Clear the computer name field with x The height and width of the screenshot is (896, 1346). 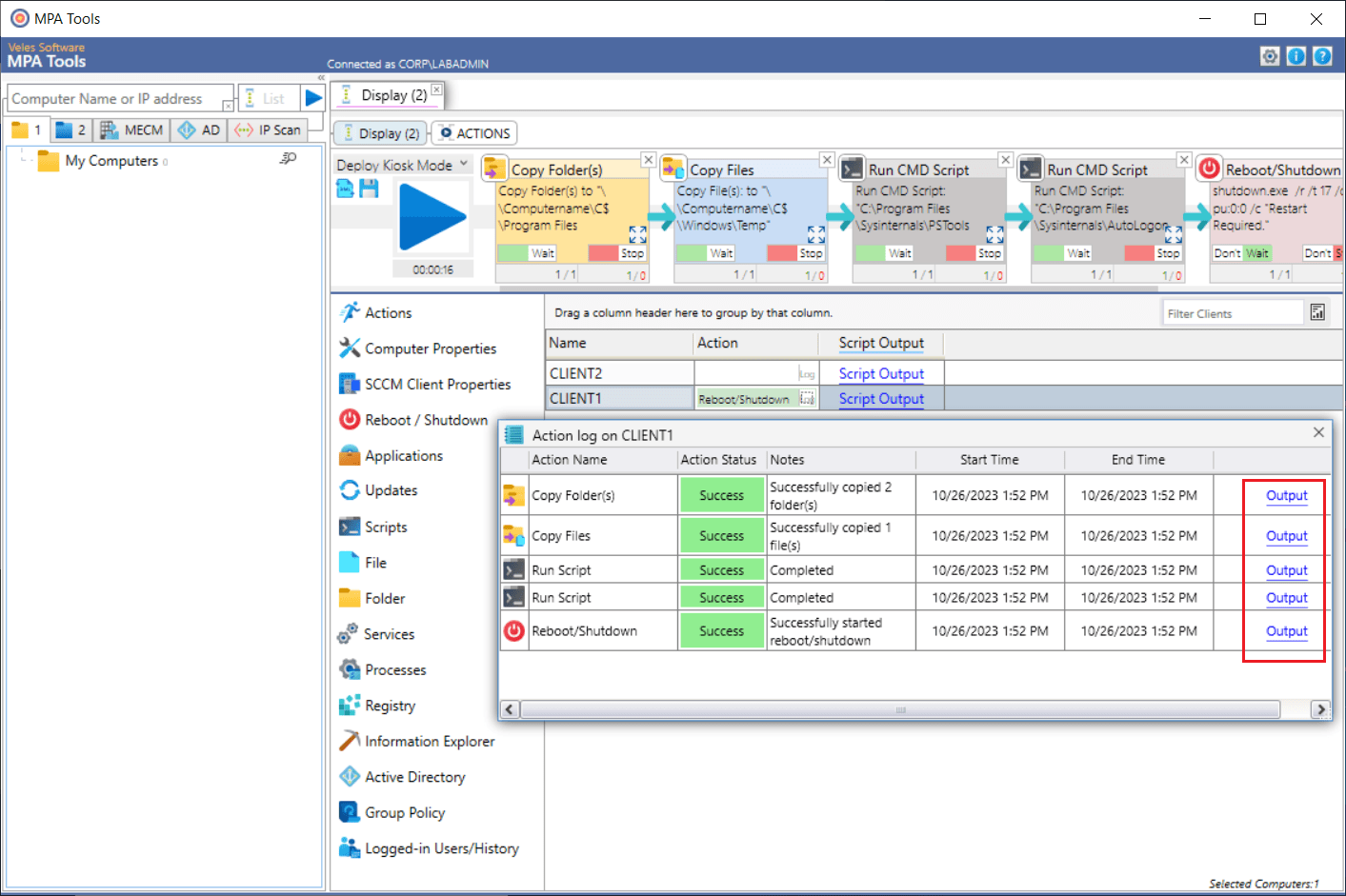coord(227,106)
